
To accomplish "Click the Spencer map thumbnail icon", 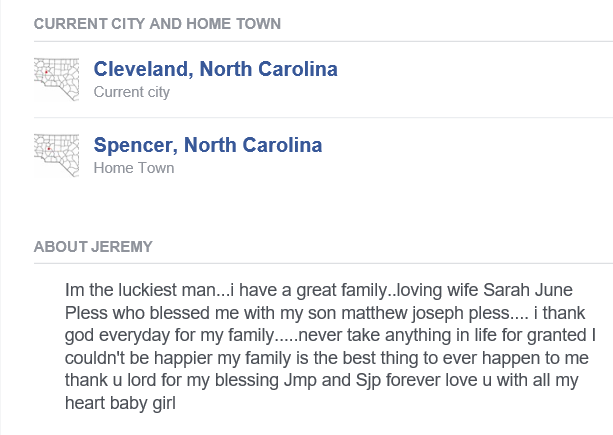I will (x=56, y=155).
